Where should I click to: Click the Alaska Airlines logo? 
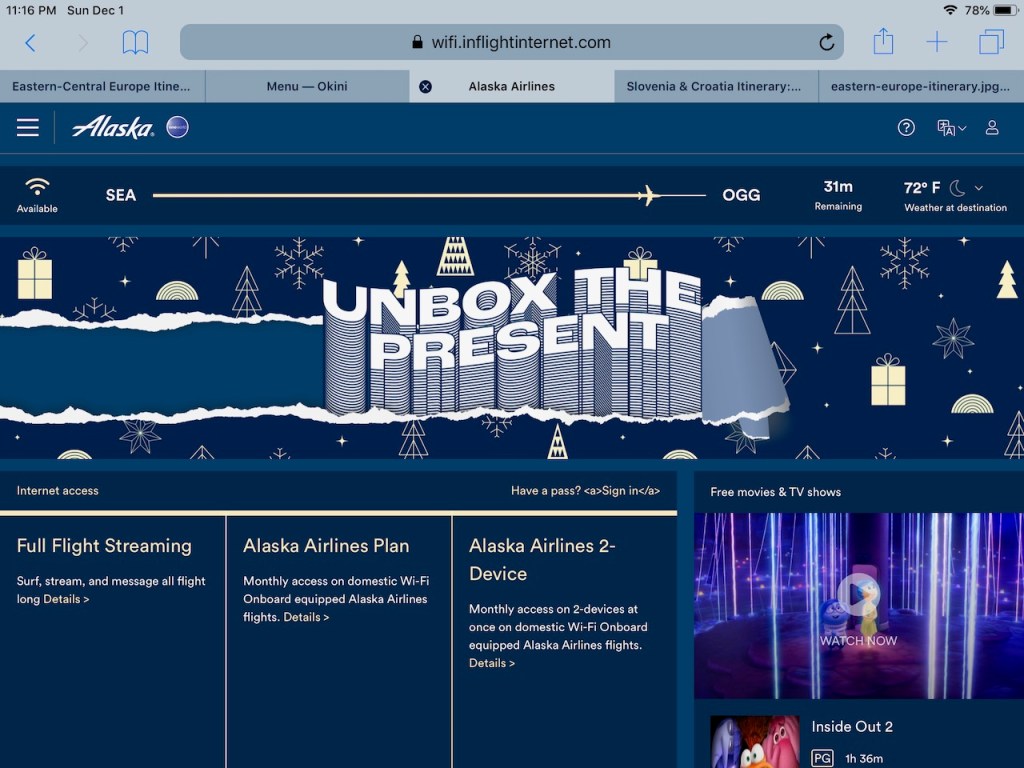(x=113, y=127)
